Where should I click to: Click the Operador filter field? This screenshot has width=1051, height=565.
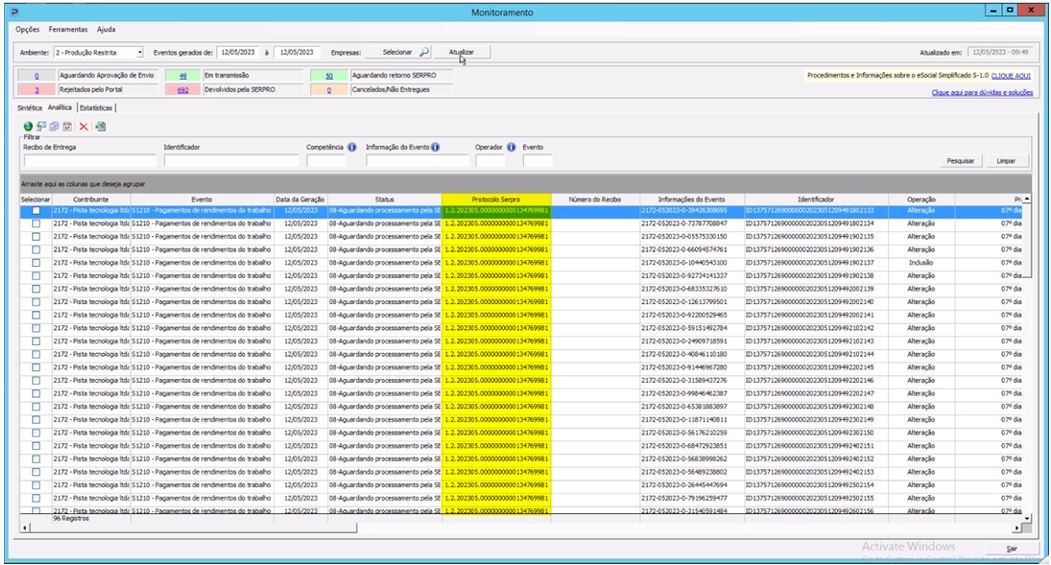pyautogui.click(x=490, y=161)
